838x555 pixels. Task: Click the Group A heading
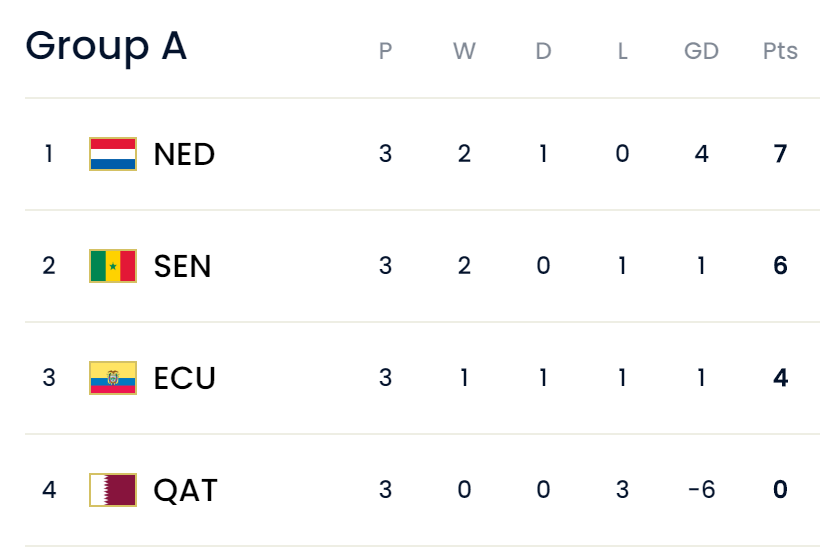[106, 46]
